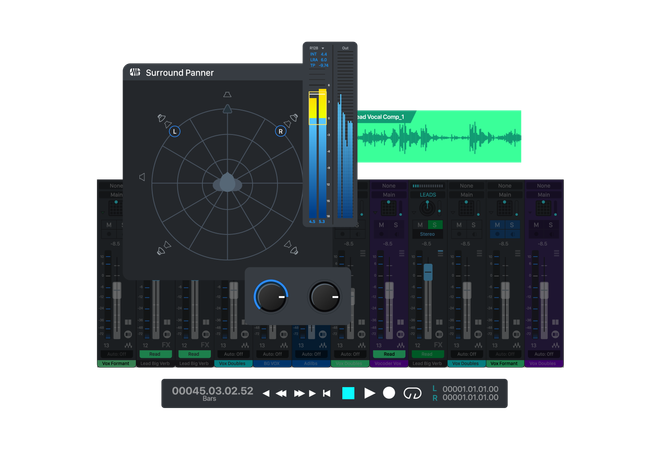666x450 pixels.
Task: Click the Stop button in transport bar
Action: pyautogui.click(x=348, y=393)
